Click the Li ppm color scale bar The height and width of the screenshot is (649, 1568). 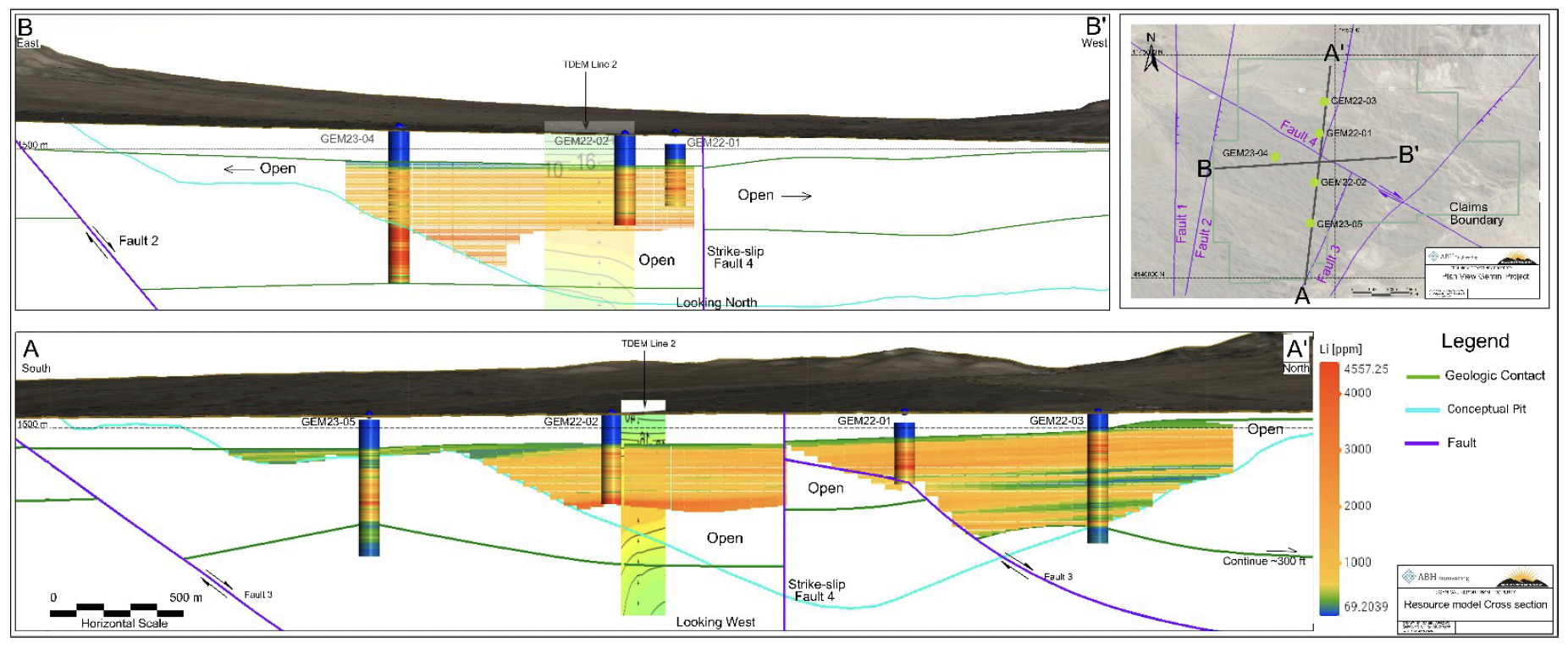(1329, 487)
